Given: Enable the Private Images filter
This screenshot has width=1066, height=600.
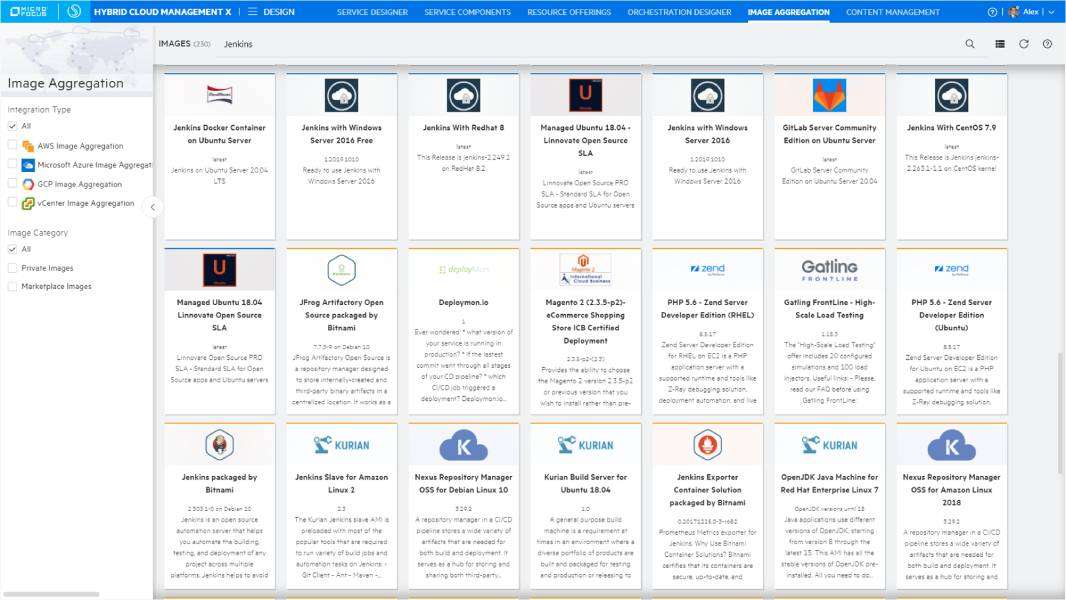Looking at the screenshot, I should (x=13, y=267).
